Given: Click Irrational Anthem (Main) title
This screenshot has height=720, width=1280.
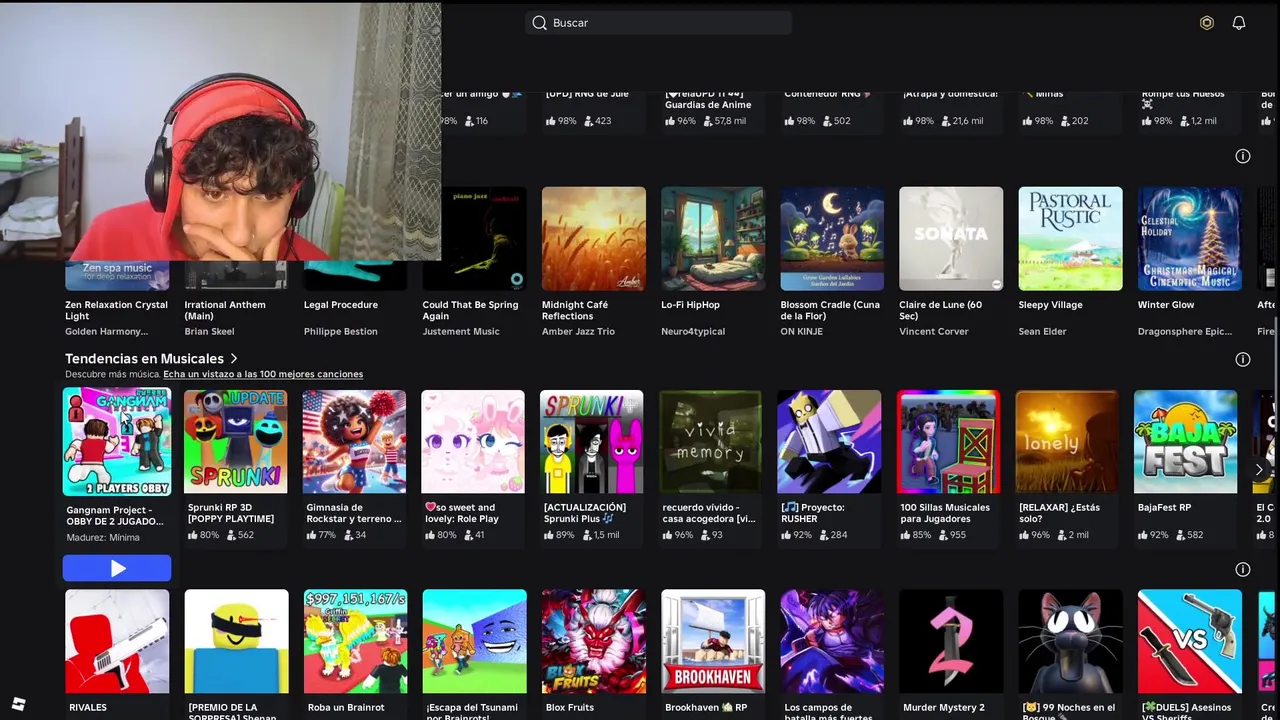Looking at the screenshot, I should pos(225,310).
